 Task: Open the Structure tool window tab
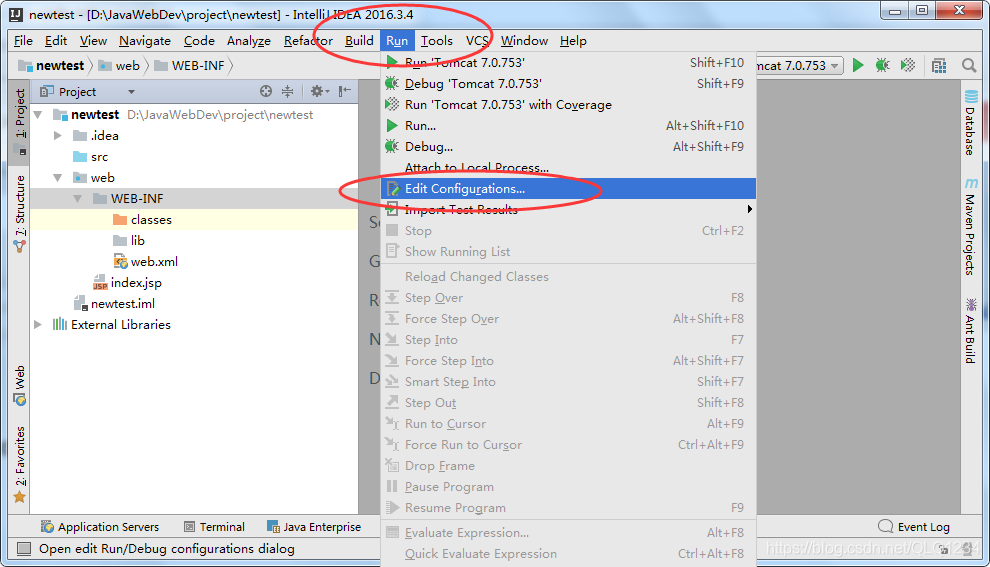pyautogui.click(x=20, y=213)
